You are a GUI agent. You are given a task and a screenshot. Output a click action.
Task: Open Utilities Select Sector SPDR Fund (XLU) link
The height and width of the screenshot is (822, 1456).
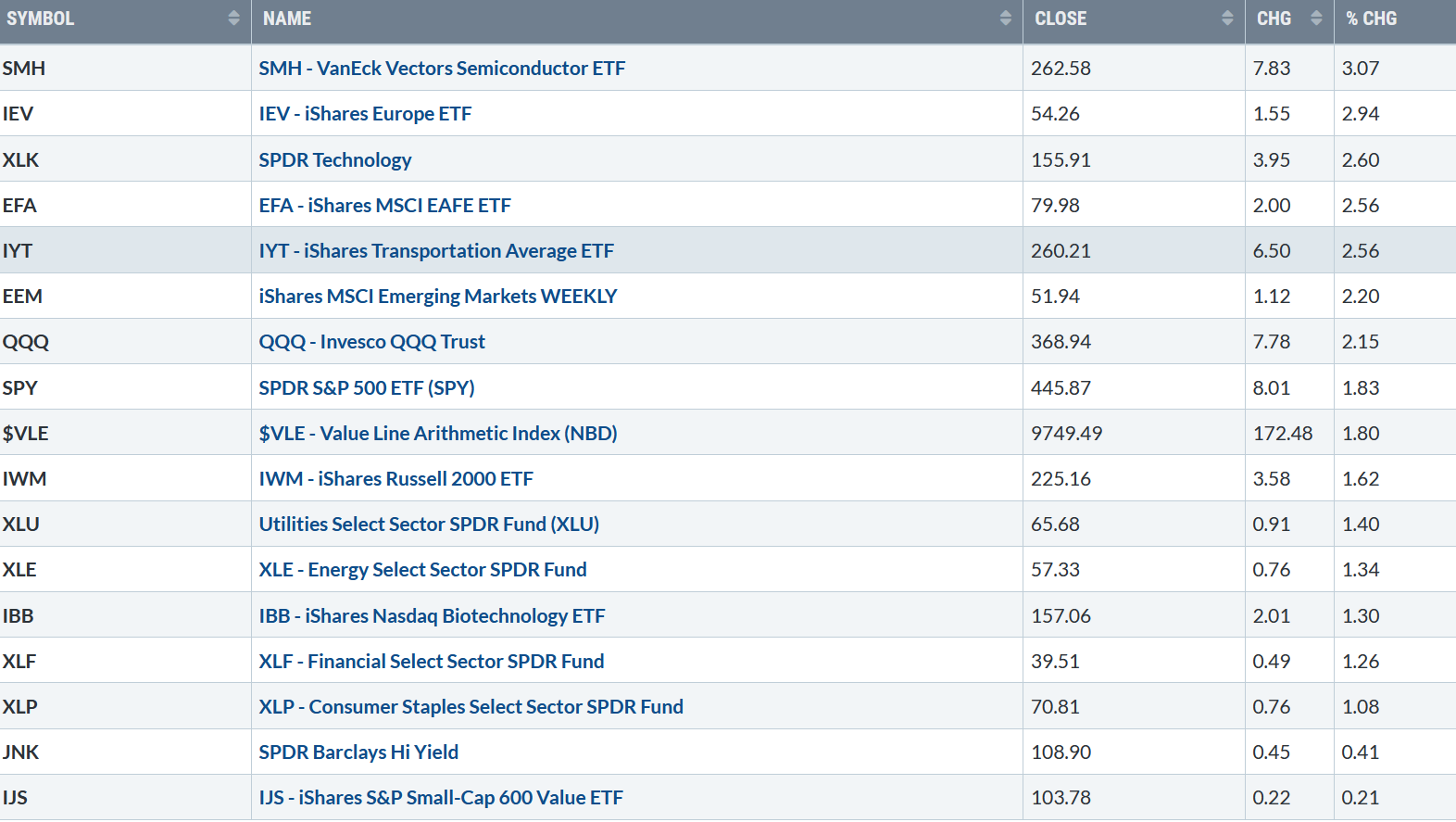coord(429,525)
